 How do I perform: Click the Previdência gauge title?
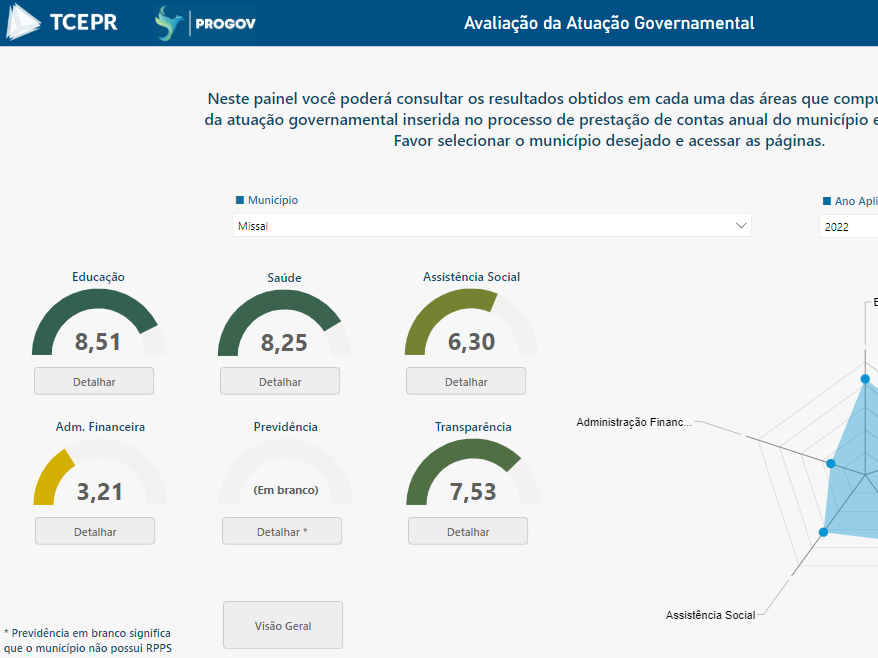pyautogui.click(x=286, y=427)
